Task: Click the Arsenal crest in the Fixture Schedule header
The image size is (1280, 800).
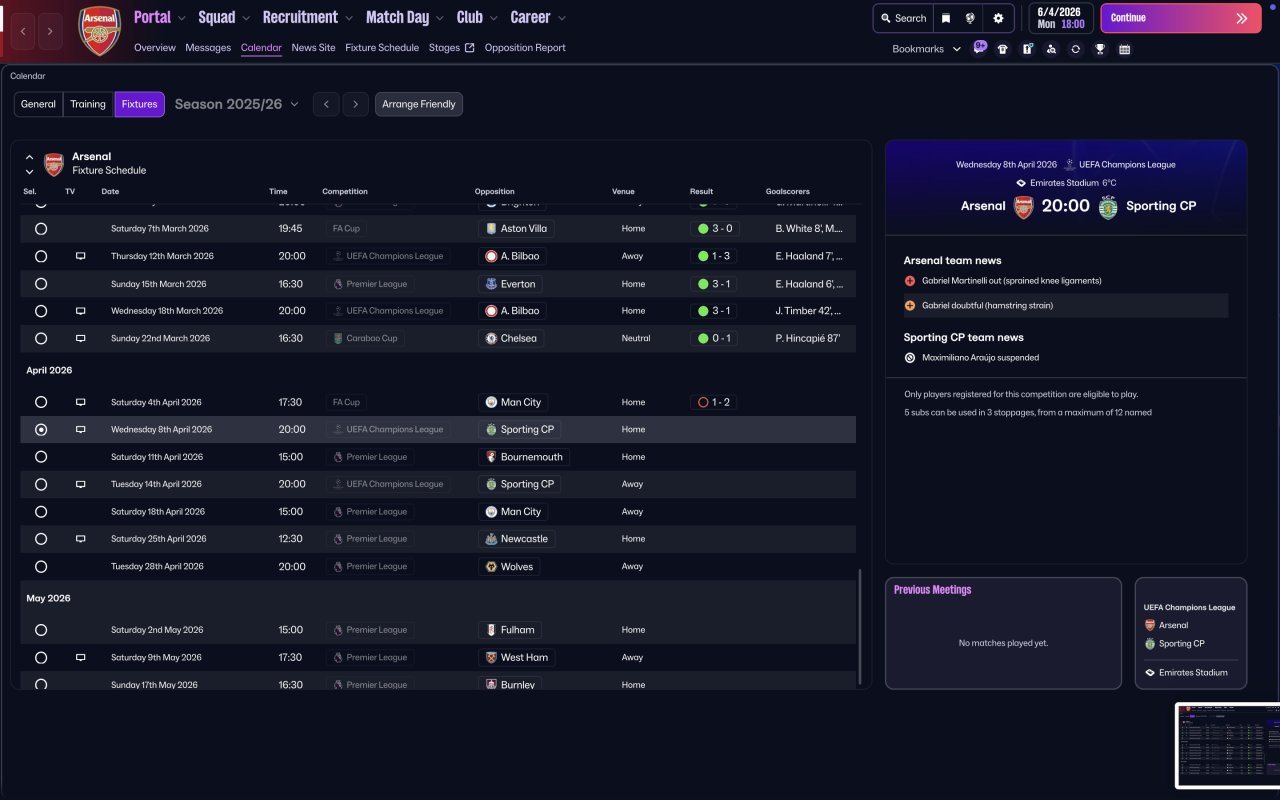Action: (x=54, y=164)
